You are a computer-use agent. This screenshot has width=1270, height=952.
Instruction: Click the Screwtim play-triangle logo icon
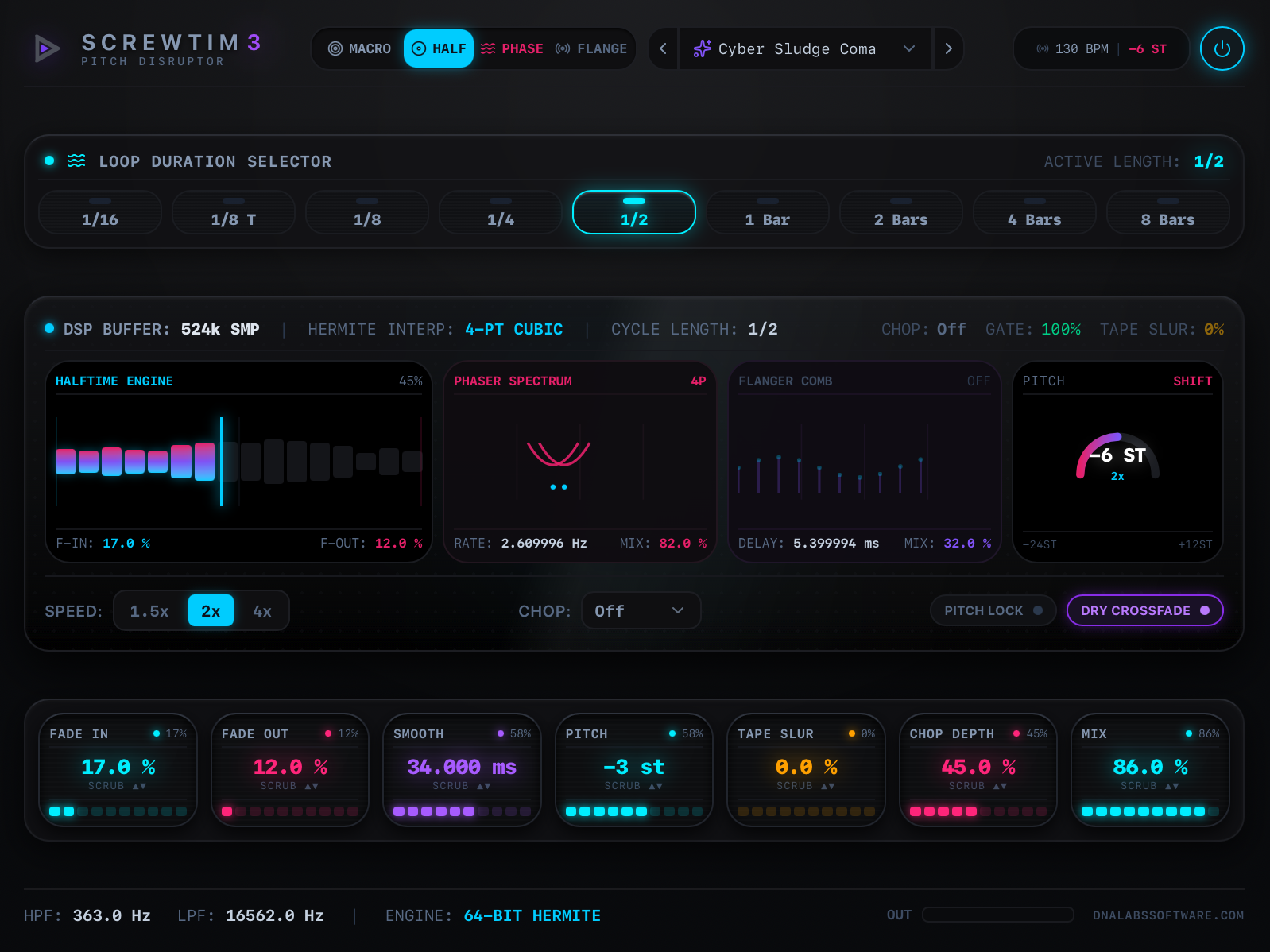[47, 48]
